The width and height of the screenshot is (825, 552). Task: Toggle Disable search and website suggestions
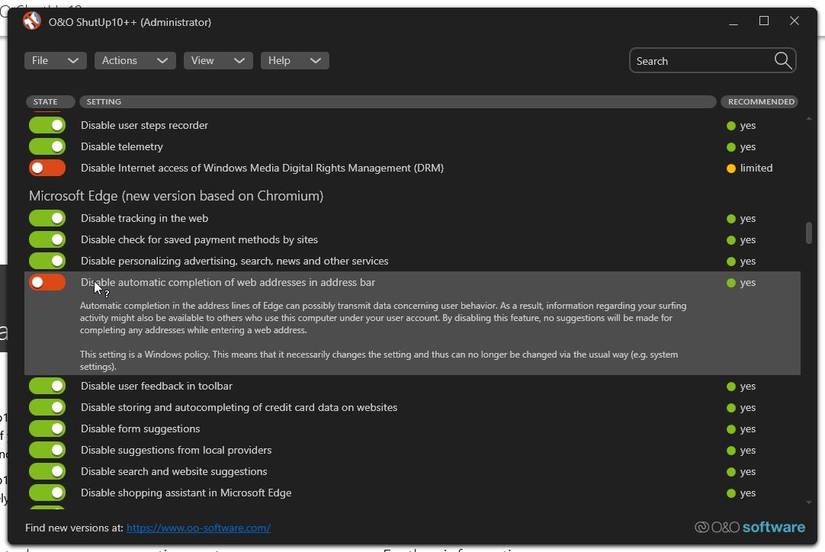click(47, 471)
